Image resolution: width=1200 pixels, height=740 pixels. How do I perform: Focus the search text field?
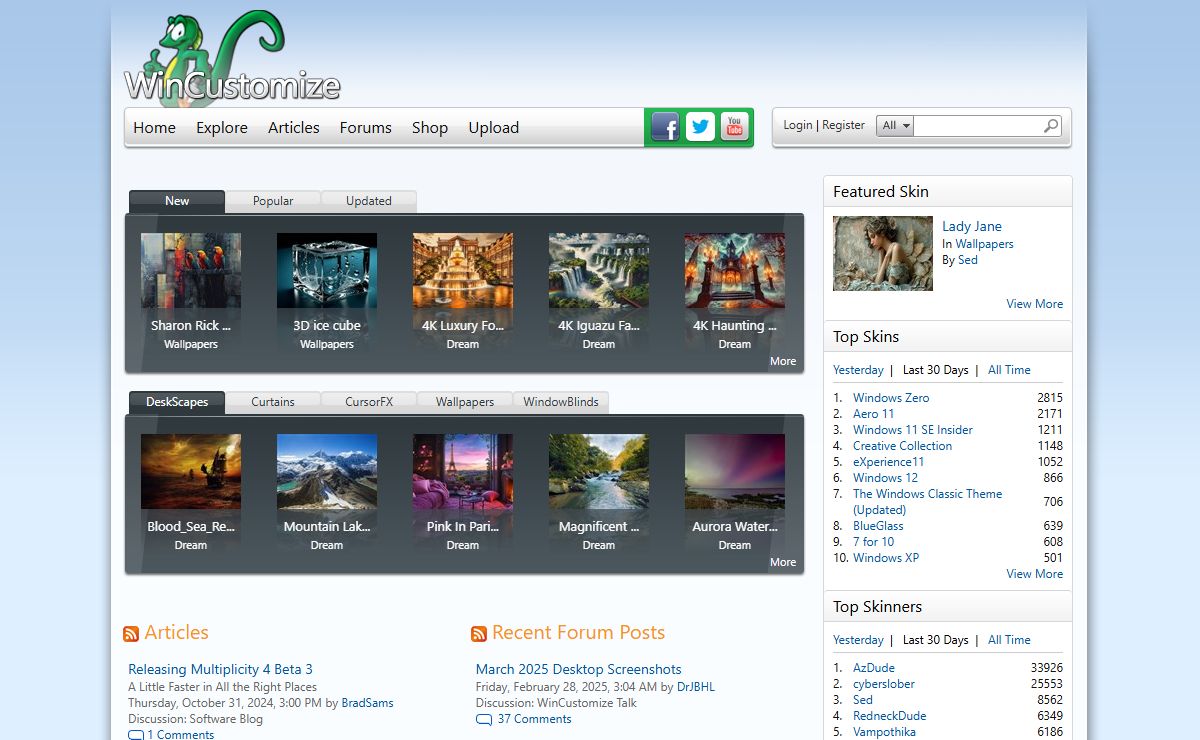(x=977, y=126)
